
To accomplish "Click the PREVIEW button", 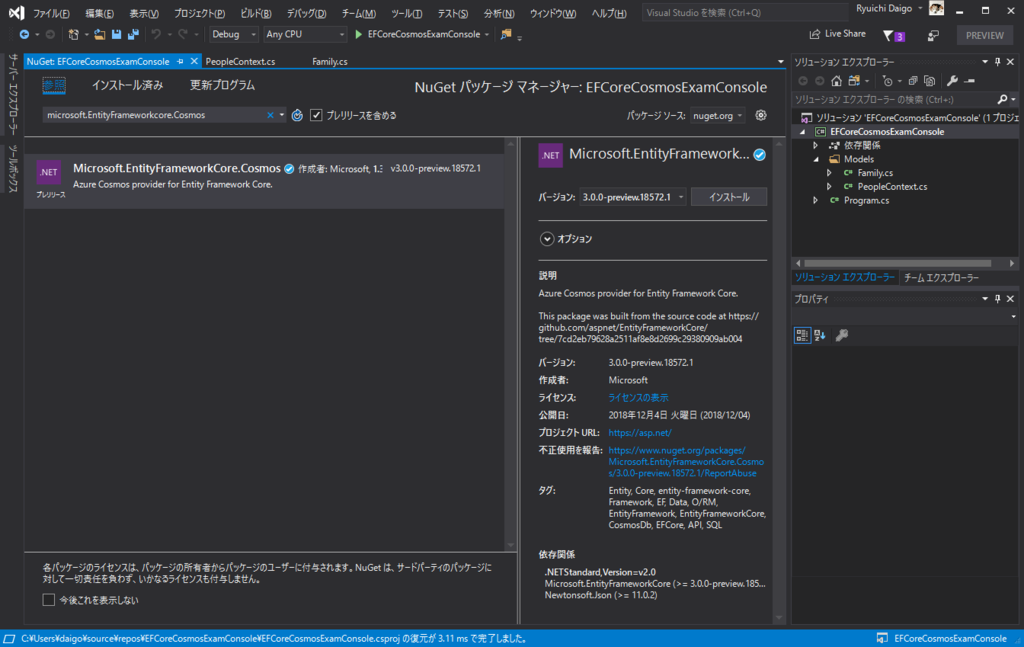I will click(985, 35).
